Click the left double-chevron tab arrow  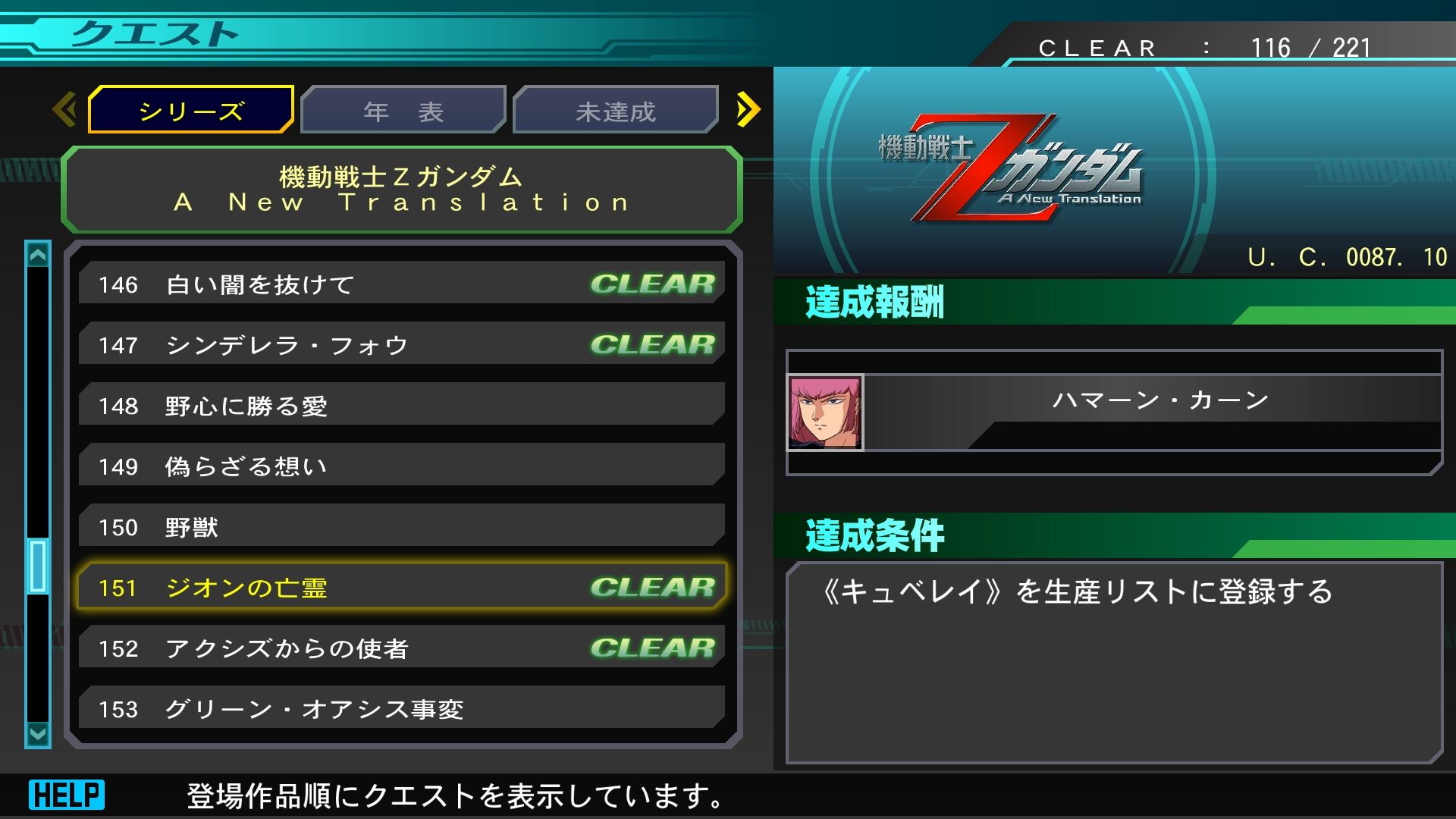click(65, 110)
